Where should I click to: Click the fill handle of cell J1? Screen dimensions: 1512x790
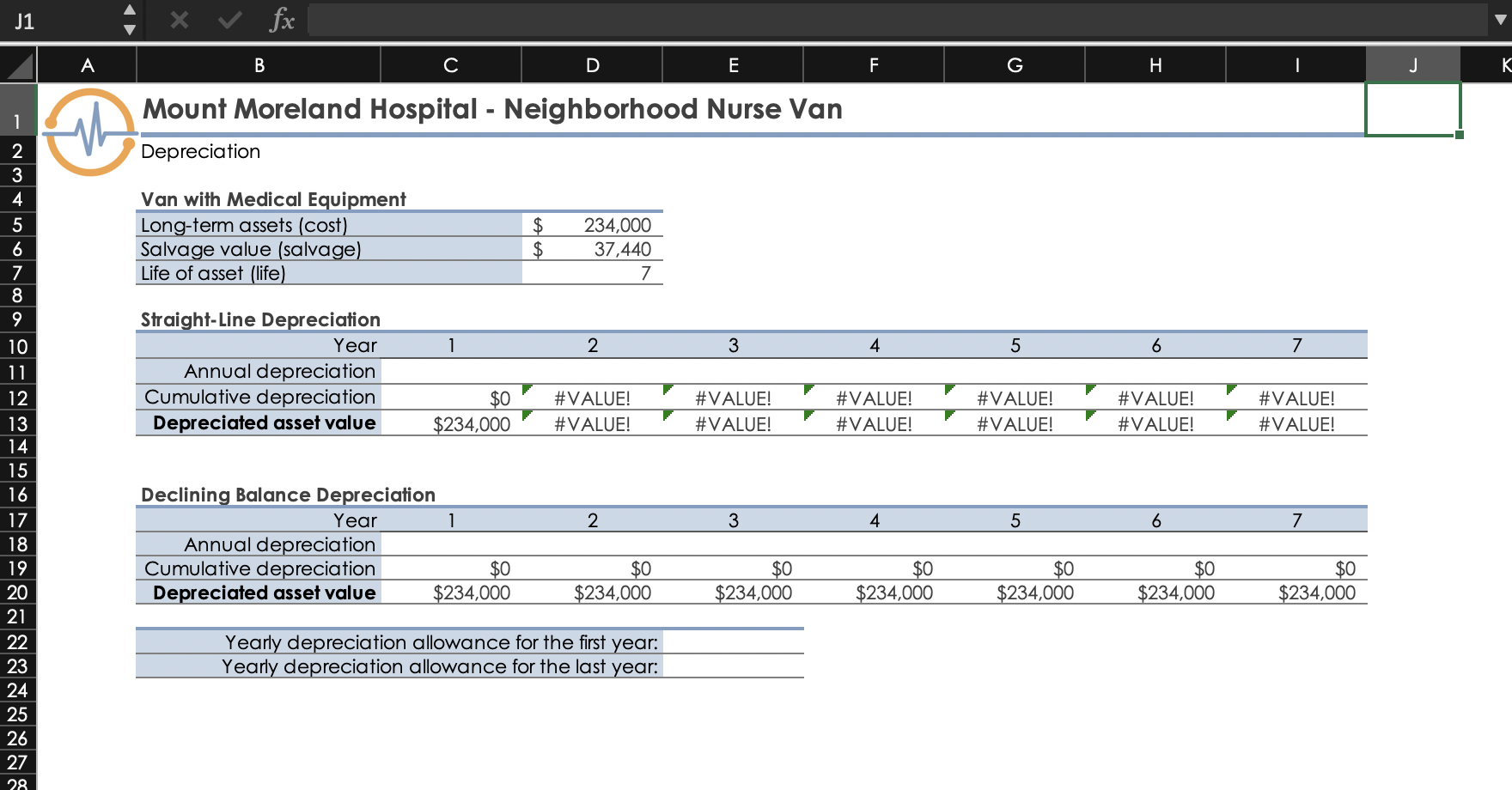[x=1459, y=135]
